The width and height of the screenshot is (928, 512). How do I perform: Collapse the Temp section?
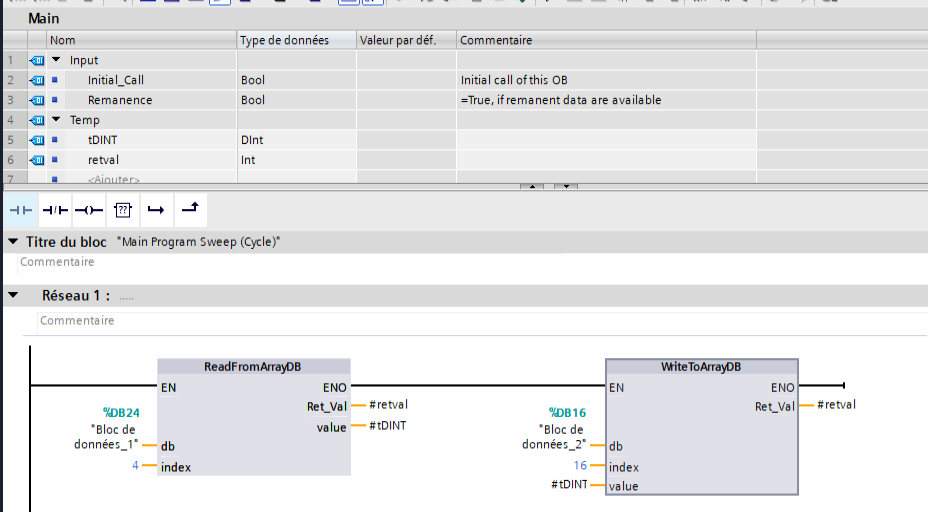56,120
